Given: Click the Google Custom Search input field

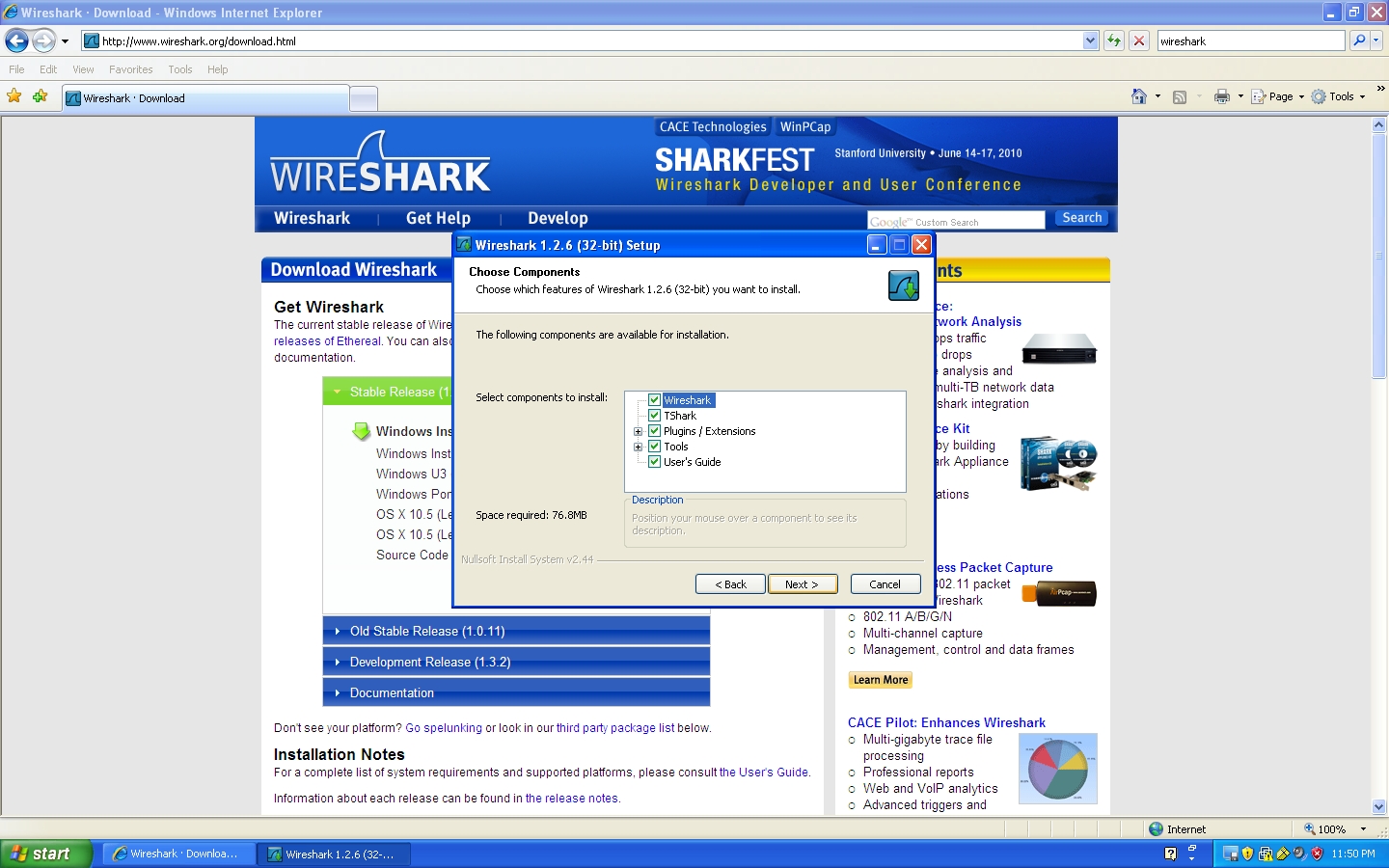Looking at the screenshot, I should click(x=956, y=221).
